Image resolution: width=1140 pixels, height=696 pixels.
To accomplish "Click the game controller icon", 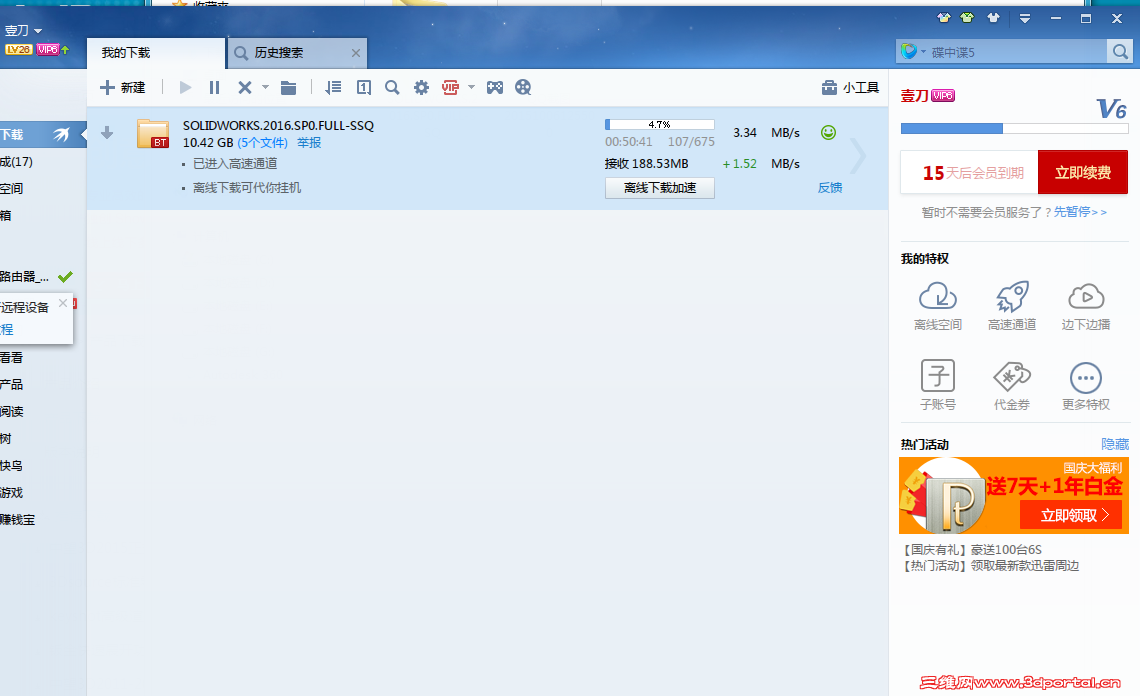I will [494, 88].
